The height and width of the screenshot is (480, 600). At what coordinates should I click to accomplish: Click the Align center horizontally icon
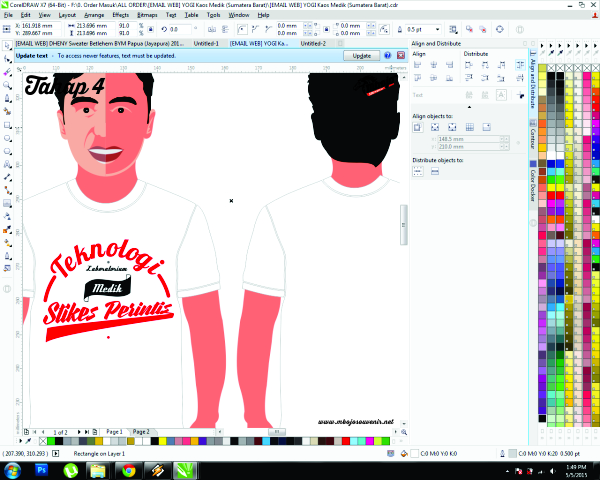[434, 65]
